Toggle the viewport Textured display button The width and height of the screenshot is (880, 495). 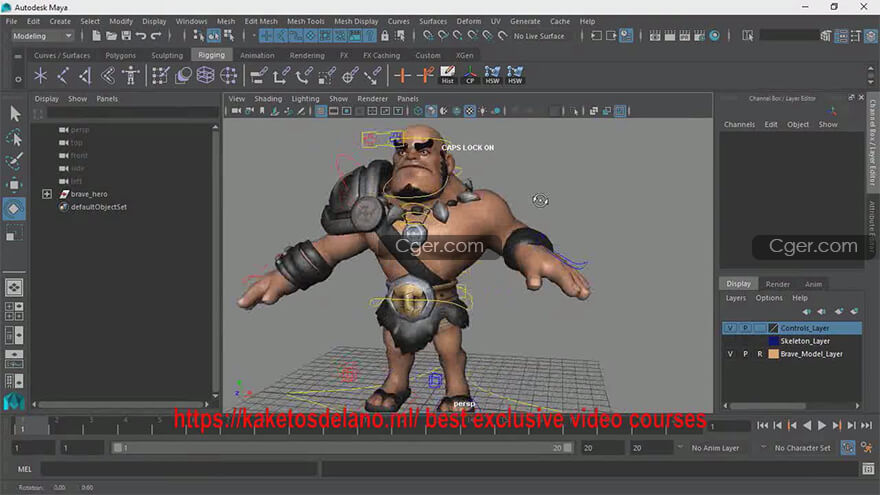point(470,111)
